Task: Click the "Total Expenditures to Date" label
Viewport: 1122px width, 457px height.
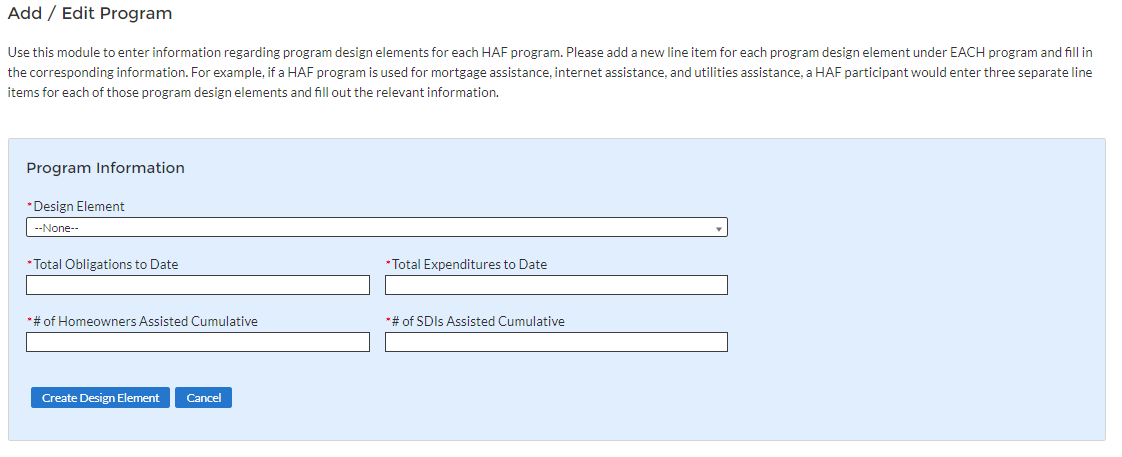Action: point(469,265)
